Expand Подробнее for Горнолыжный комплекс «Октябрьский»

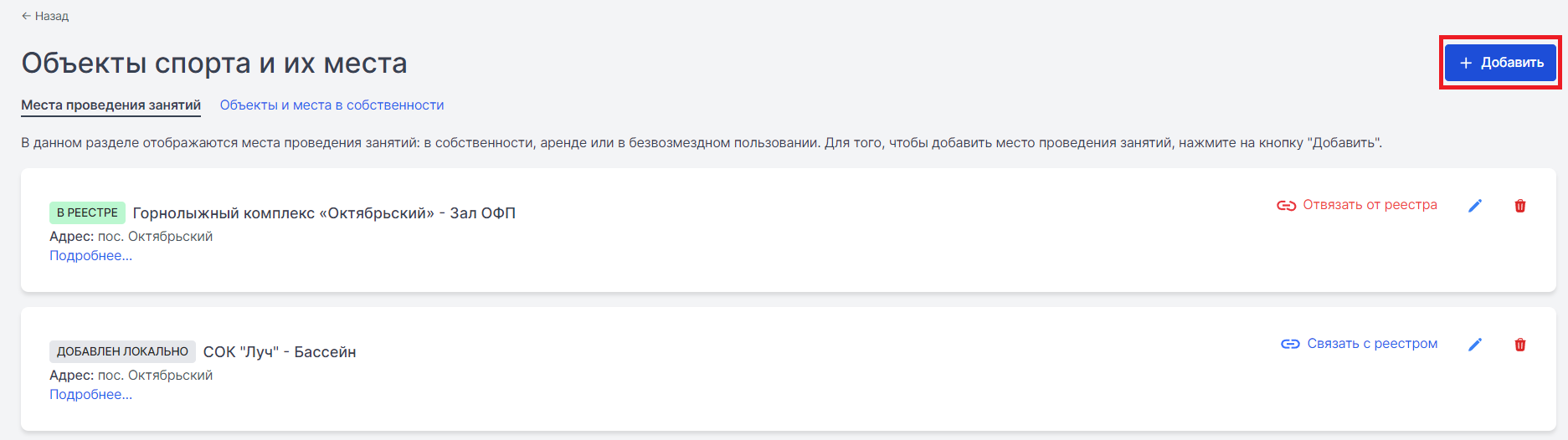[90, 256]
